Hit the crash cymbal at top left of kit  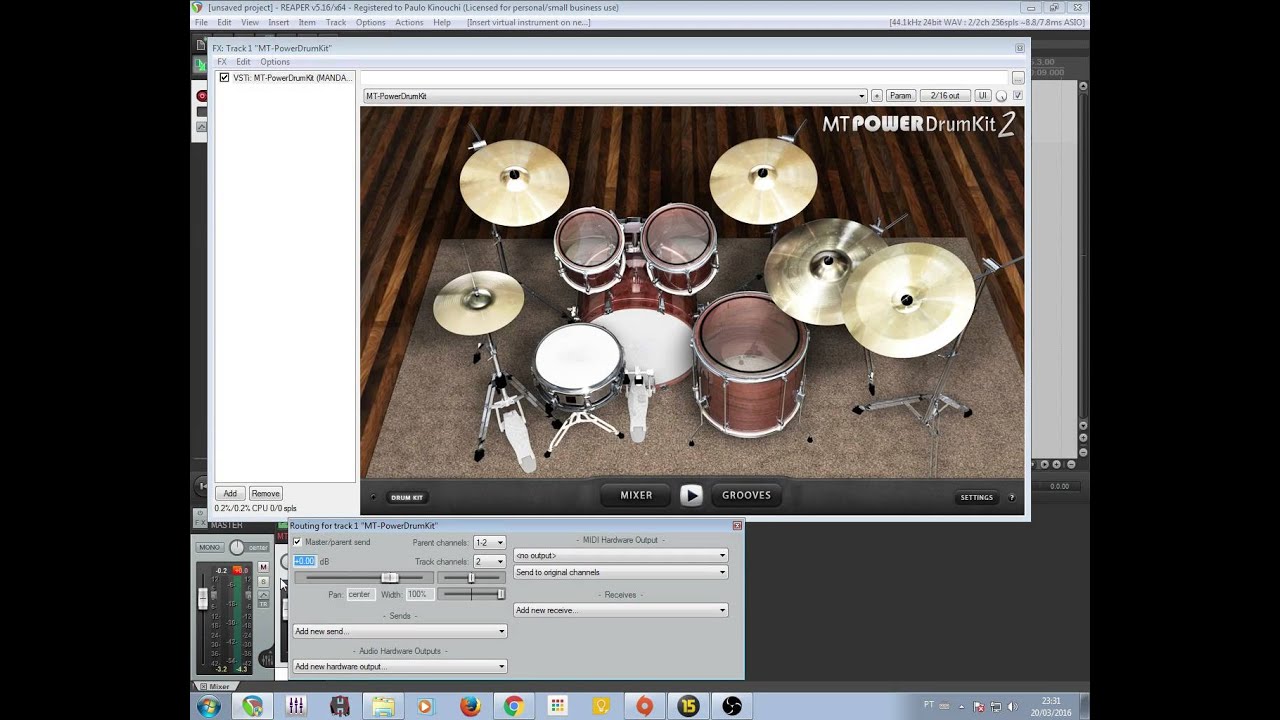click(514, 181)
